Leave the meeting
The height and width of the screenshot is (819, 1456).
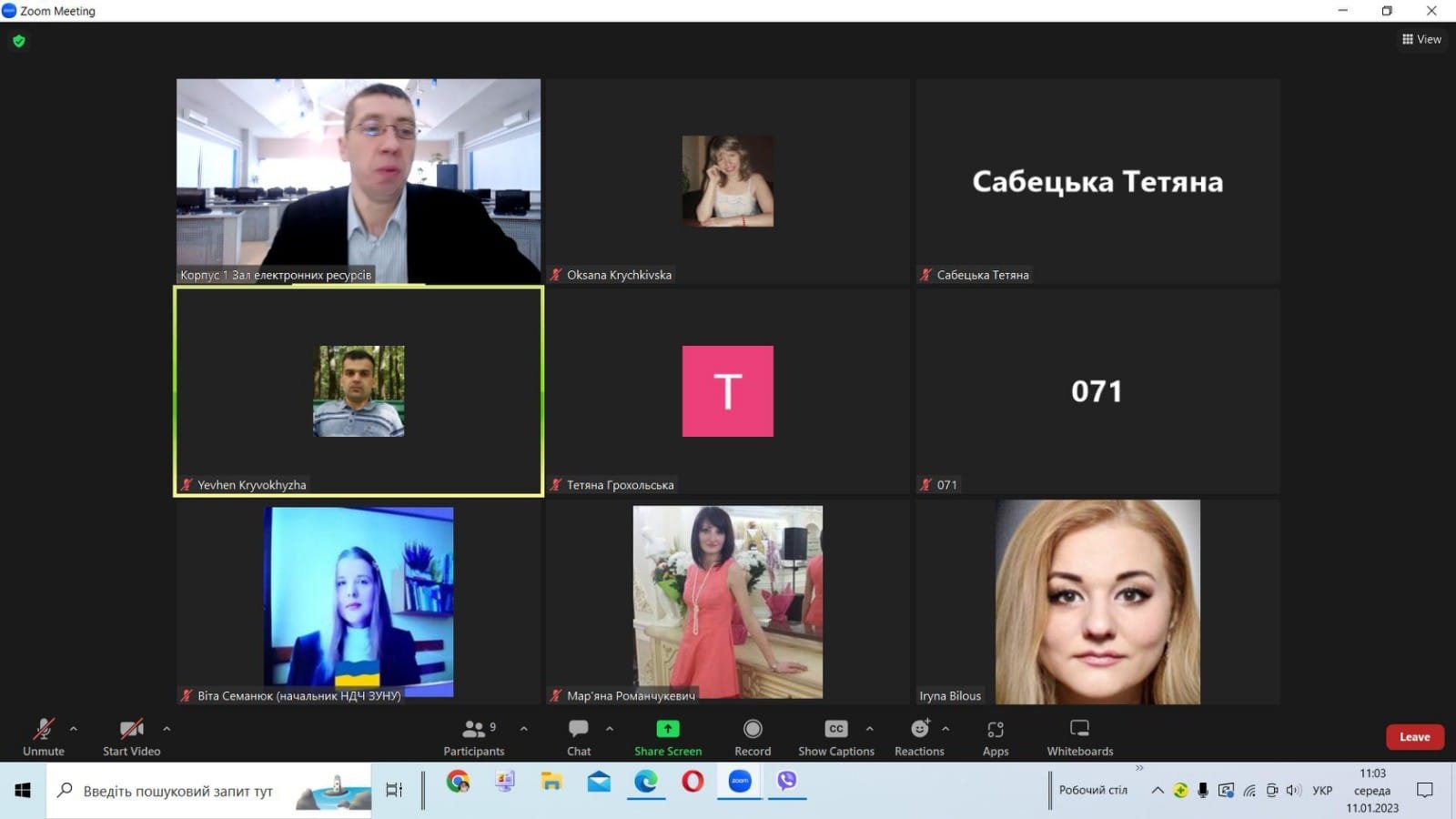point(1414,737)
